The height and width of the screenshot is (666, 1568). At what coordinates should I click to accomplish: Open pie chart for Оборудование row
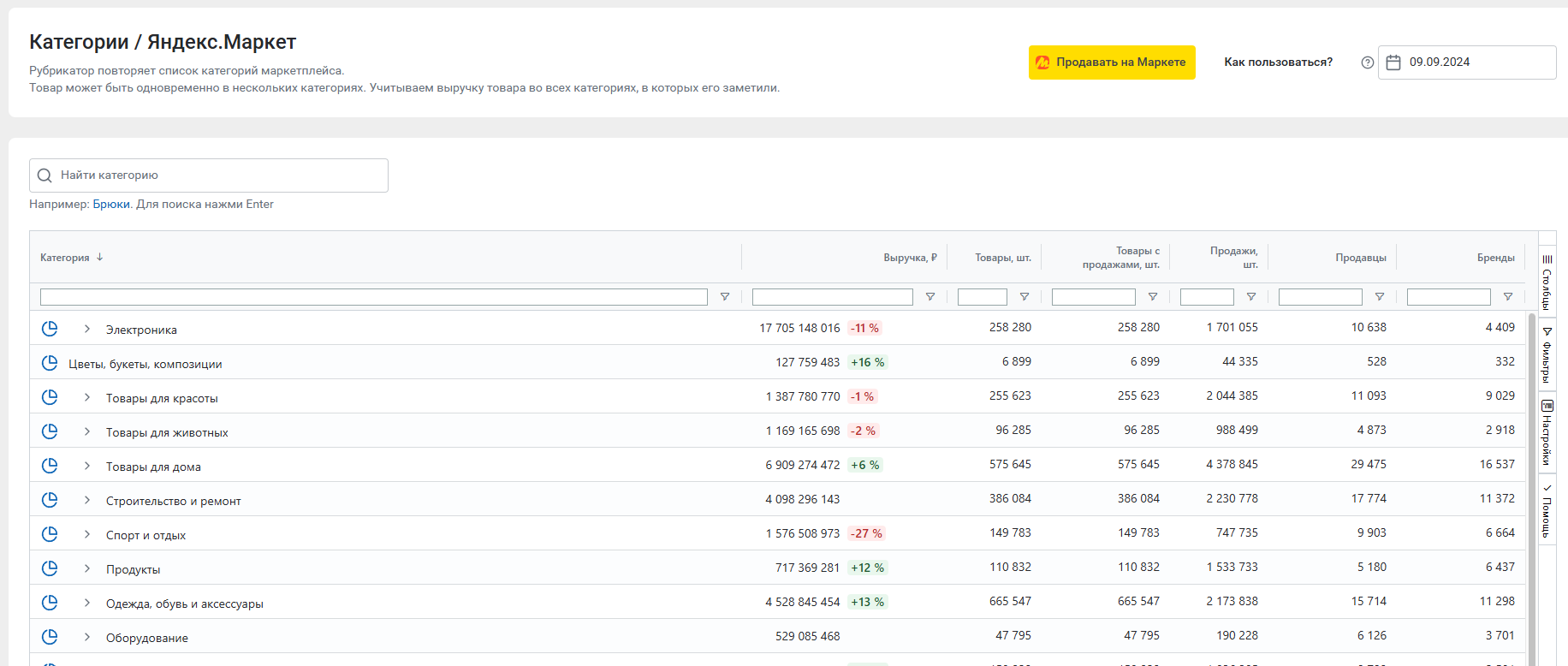pyautogui.click(x=50, y=637)
